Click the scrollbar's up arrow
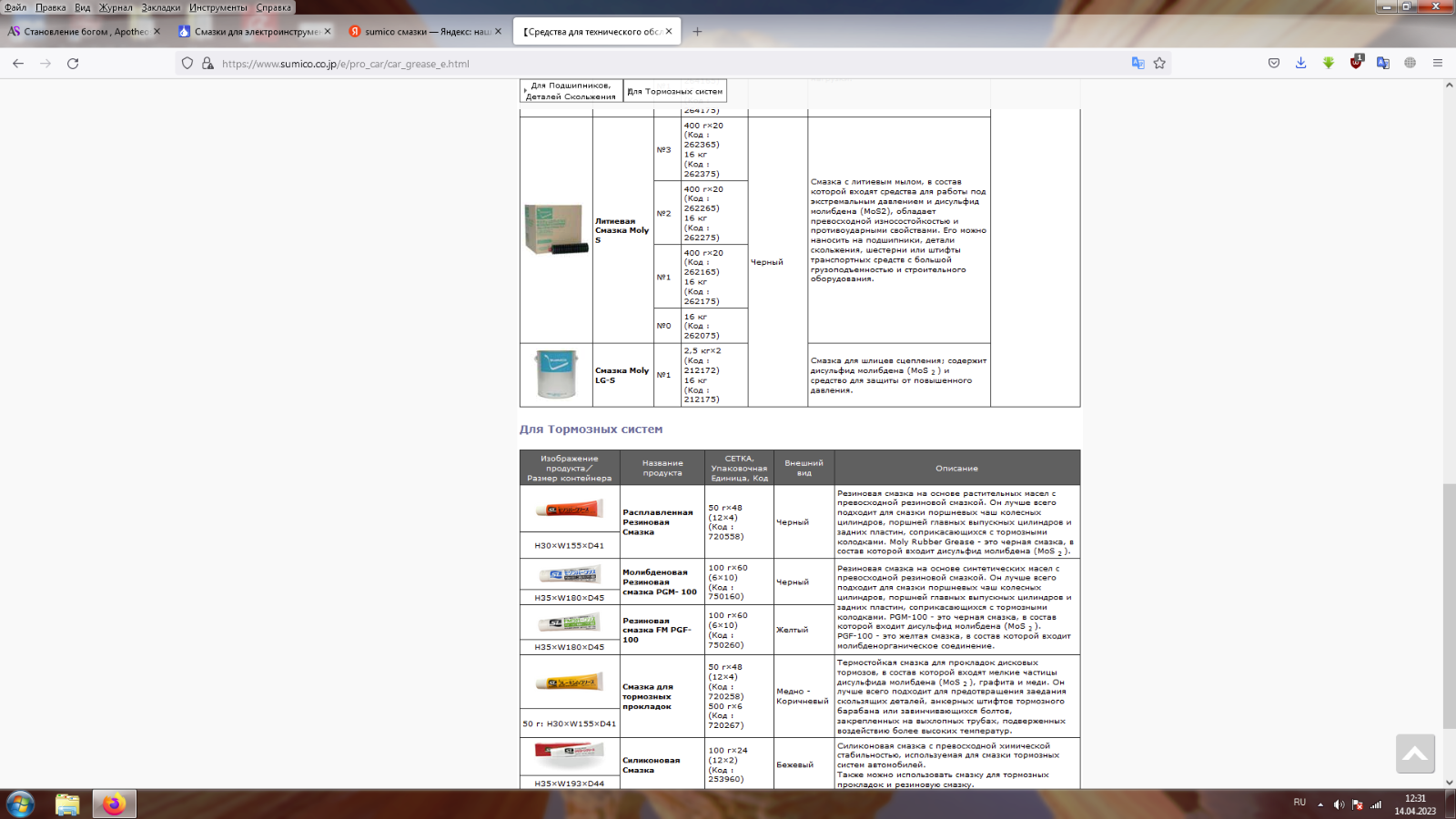The height and width of the screenshot is (819, 1456). point(1449,85)
